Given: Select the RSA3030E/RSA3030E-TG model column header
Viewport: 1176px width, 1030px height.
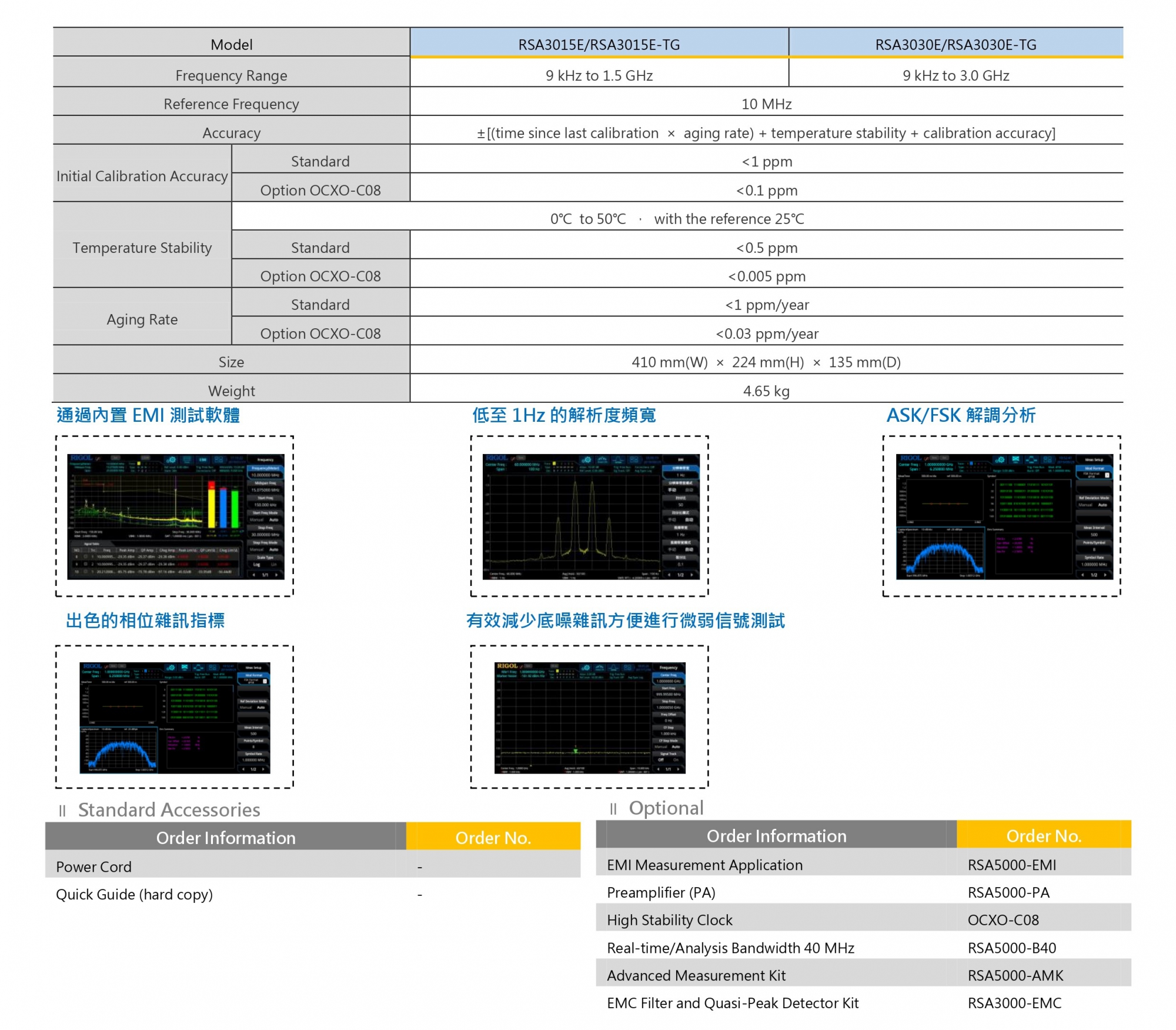Looking at the screenshot, I should pyautogui.click(x=955, y=45).
